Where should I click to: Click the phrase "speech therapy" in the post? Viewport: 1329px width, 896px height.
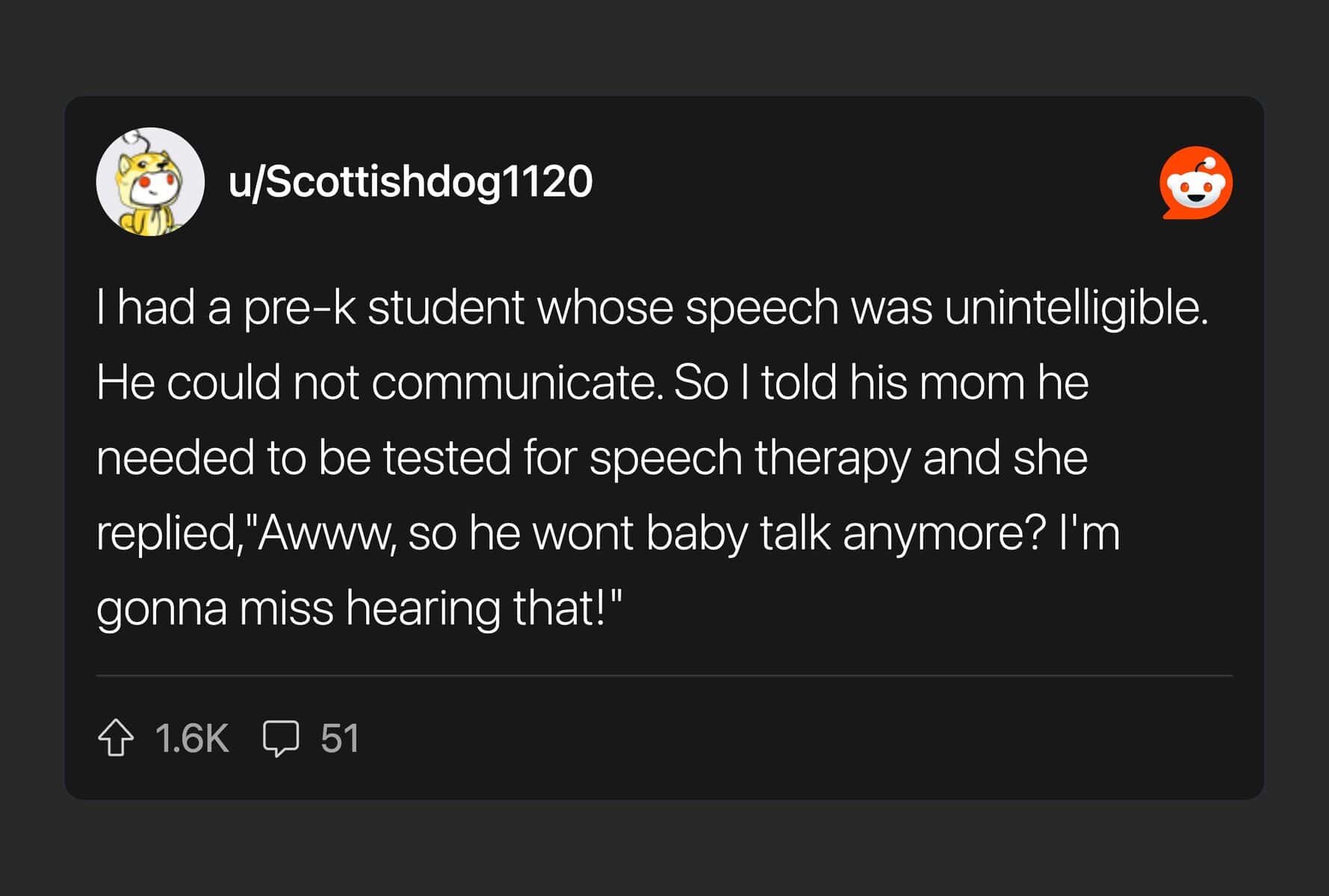(749, 458)
